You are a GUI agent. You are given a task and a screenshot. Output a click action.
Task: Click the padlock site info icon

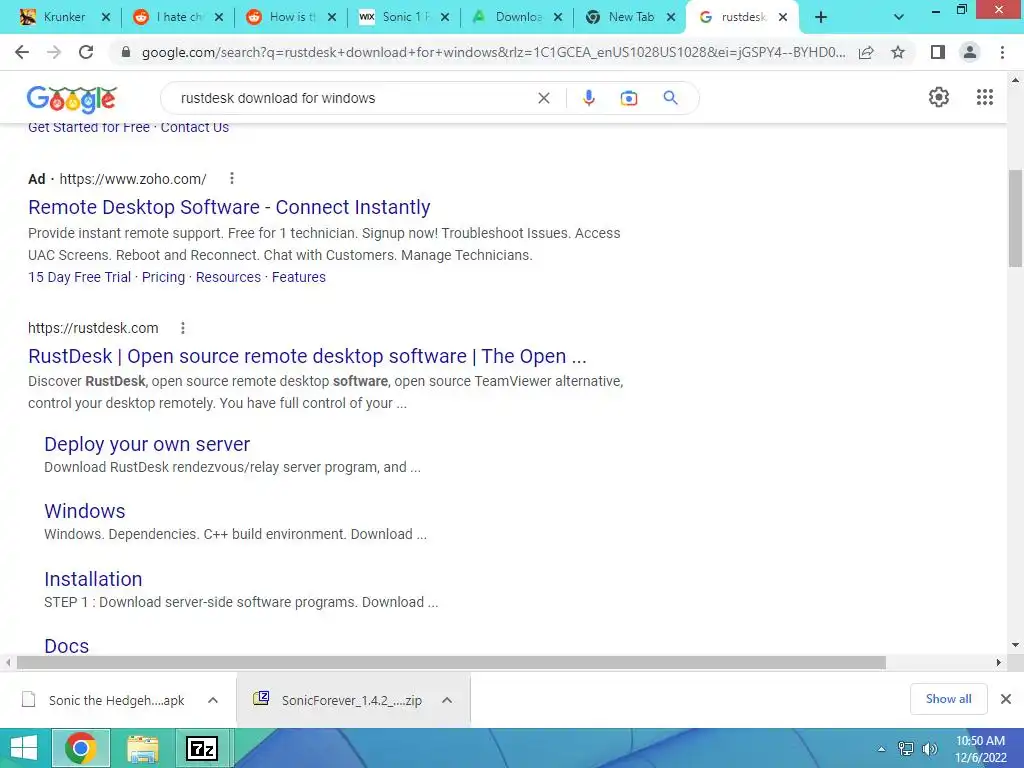point(126,52)
